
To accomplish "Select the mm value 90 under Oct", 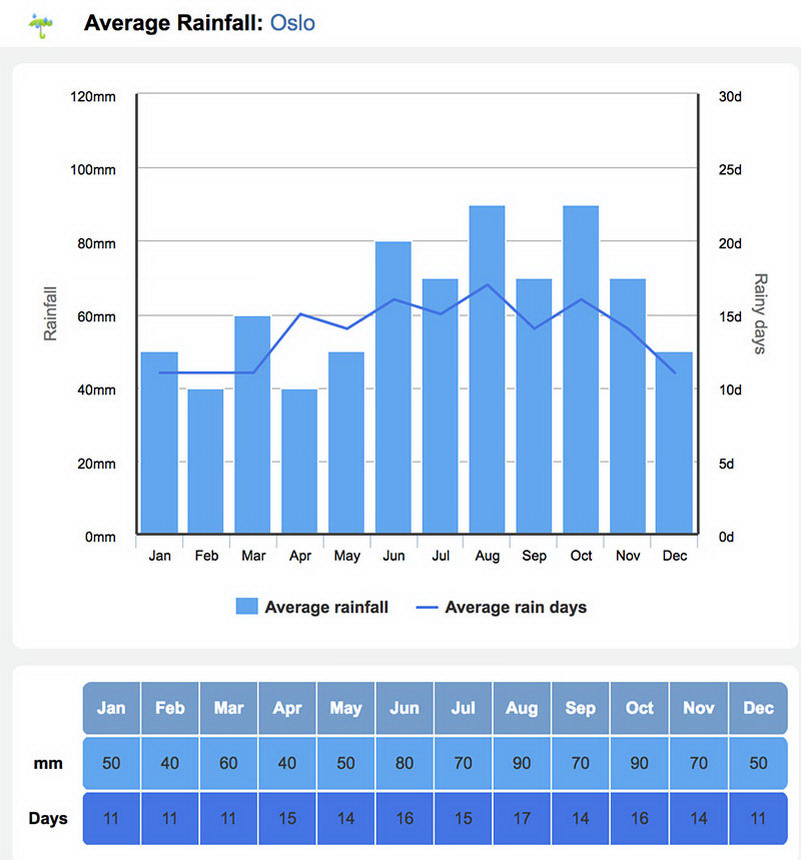I will [640, 763].
